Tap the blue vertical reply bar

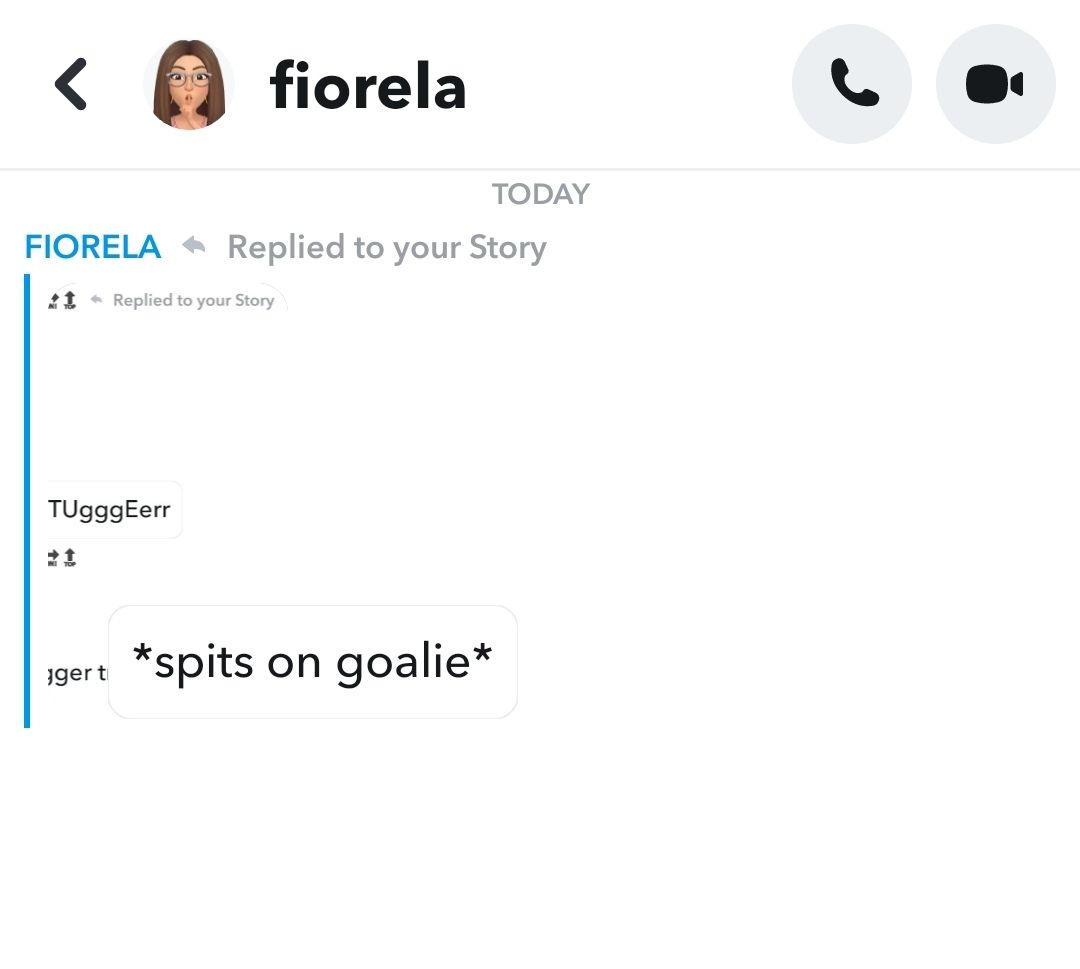click(x=27, y=500)
